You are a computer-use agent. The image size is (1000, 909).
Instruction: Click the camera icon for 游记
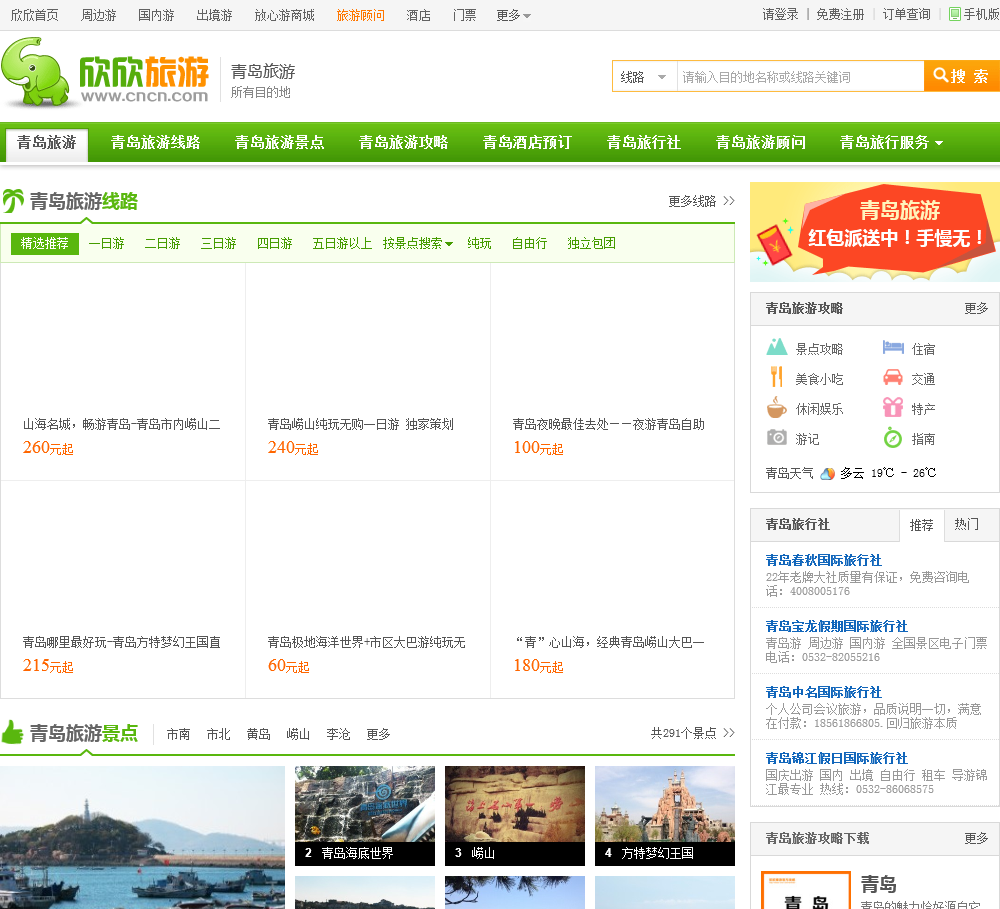coord(777,438)
